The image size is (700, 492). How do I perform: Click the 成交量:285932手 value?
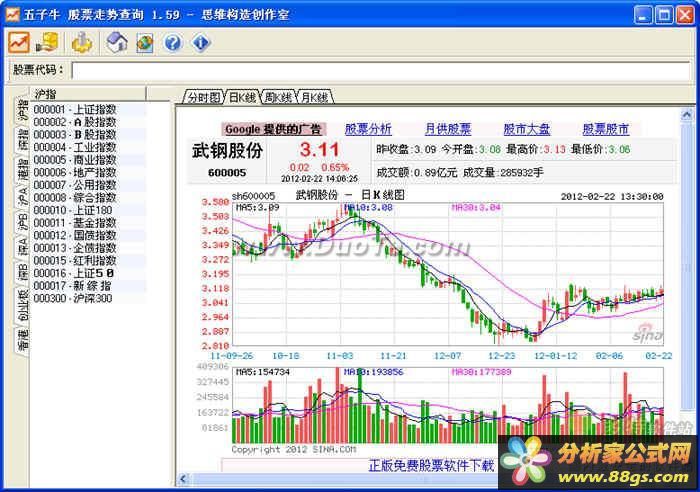pyautogui.click(x=503, y=172)
